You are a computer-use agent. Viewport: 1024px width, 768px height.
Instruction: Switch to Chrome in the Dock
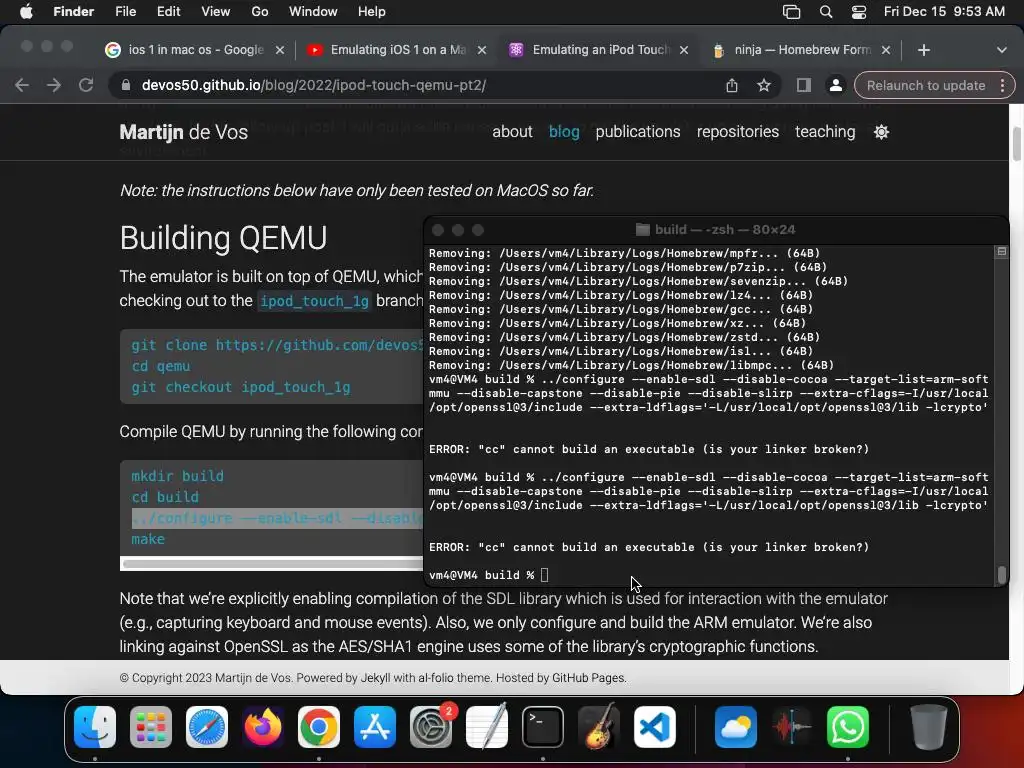pos(319,727)
